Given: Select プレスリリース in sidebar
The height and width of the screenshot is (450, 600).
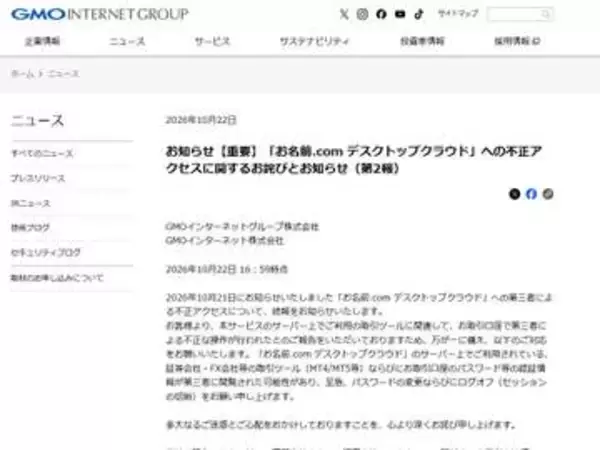Looking at the screenshot, I should click(38, 178).
